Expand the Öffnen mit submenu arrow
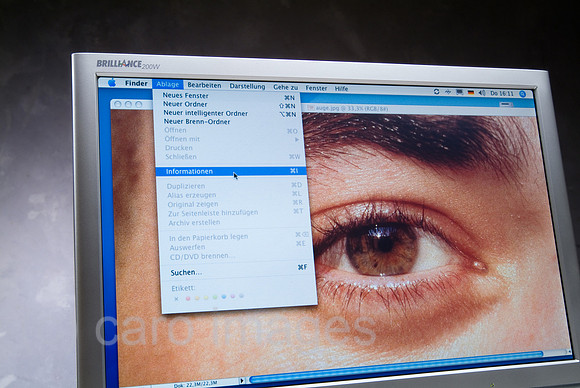 pos(297,139)
